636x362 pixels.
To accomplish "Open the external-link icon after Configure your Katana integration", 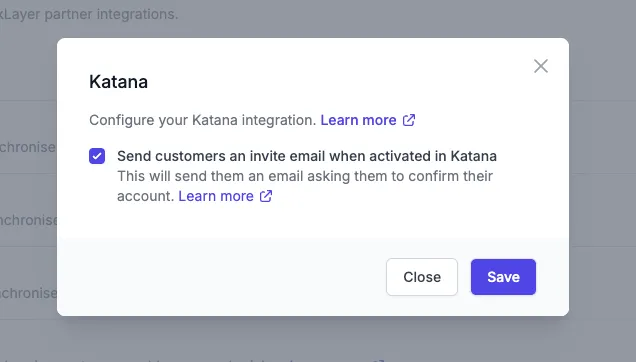I will [x=409, y=120].
